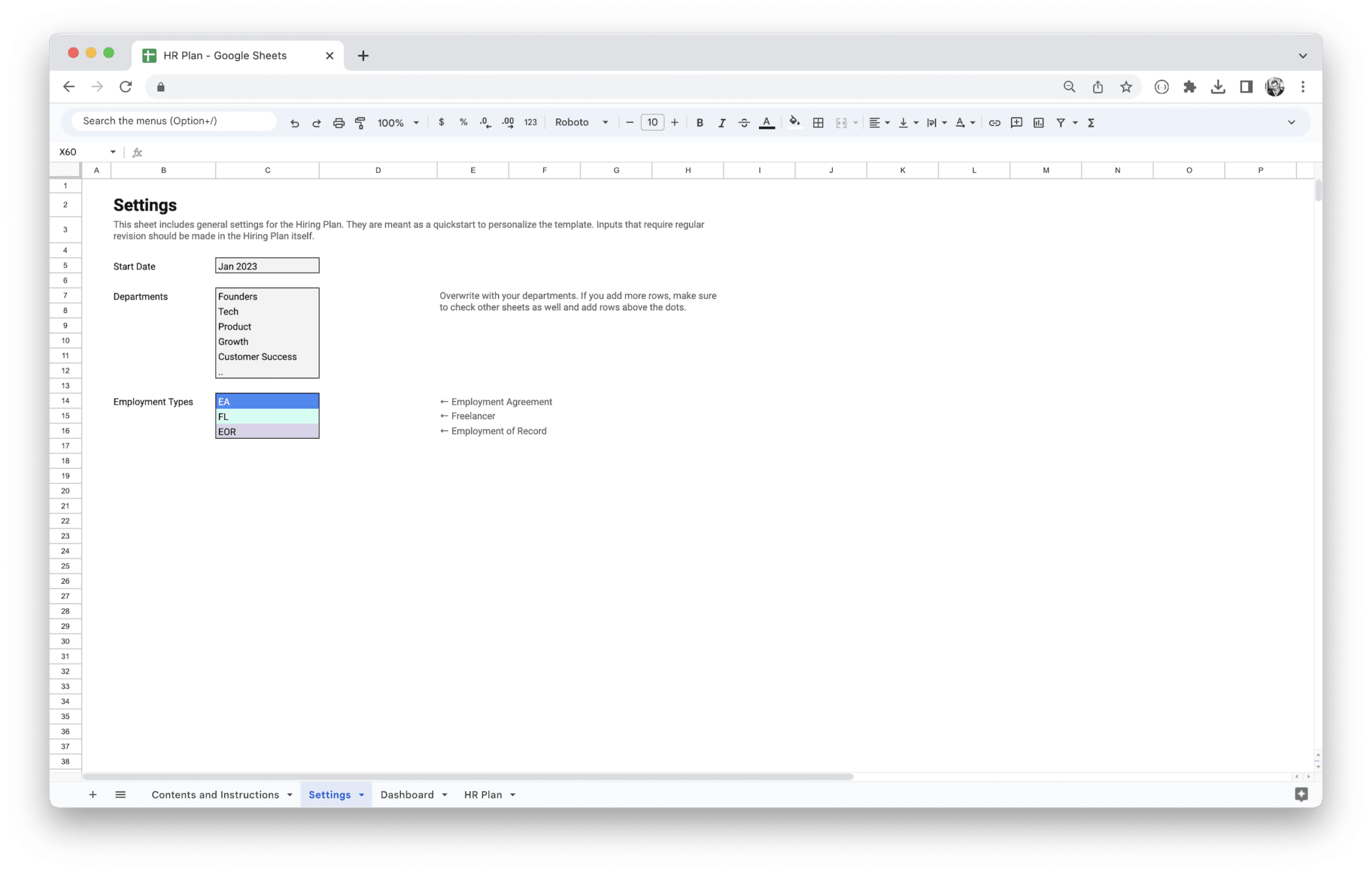Open functions with the sigma icon
Image resolution: width=1372 pixels, height=873 pixels.
[1091, 122]
